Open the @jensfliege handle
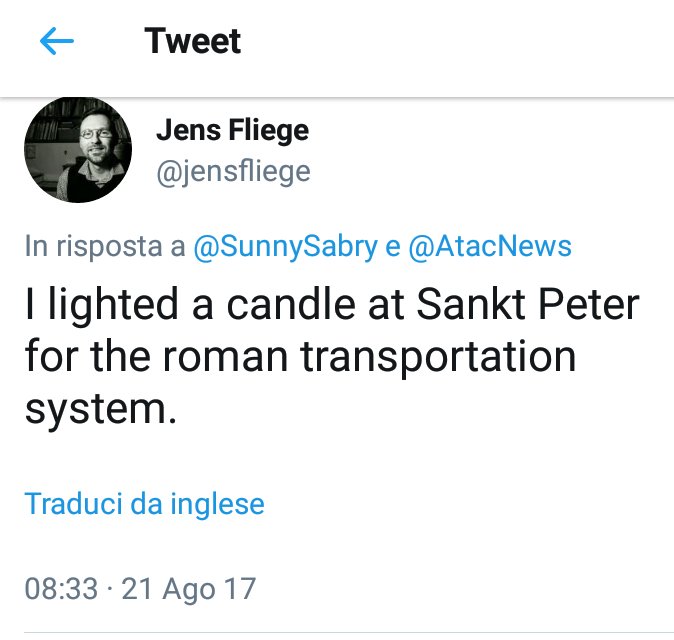The image size is (674, 640). (x=233, y=172)
